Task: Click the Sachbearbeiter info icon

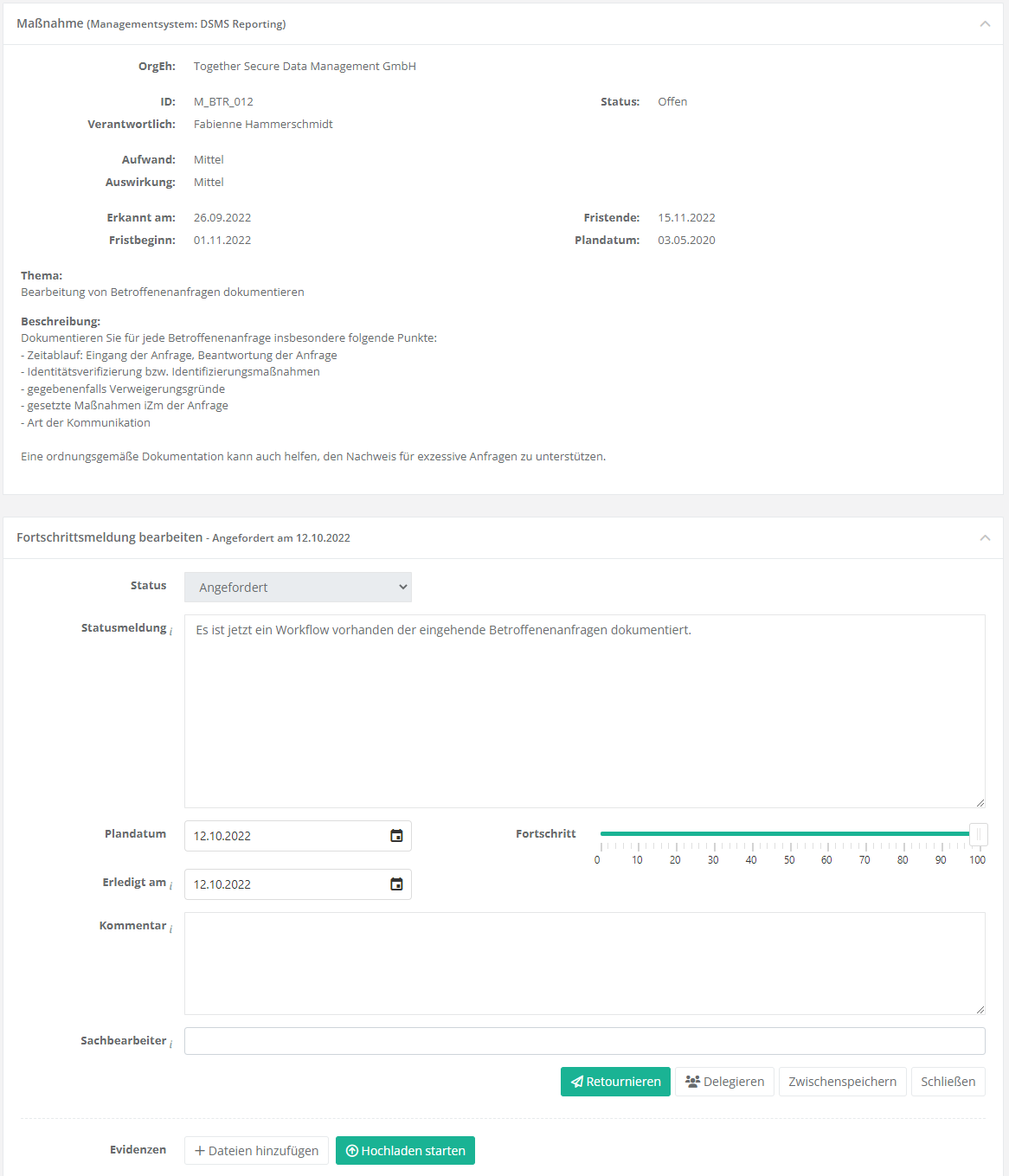Action: pyautogui.click(x=171, y=1044)
